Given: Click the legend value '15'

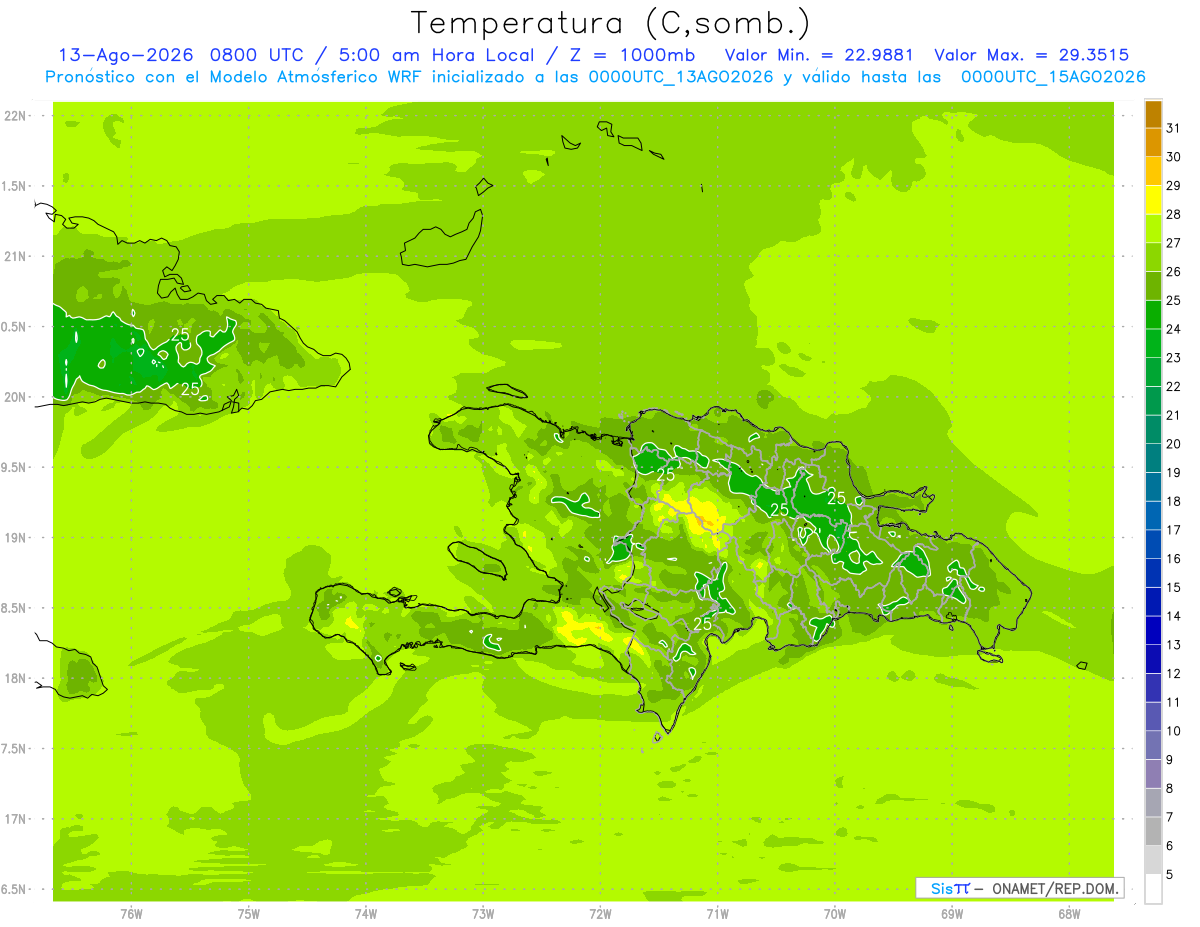Looking at the screenshot, I should pos(1174,588).
